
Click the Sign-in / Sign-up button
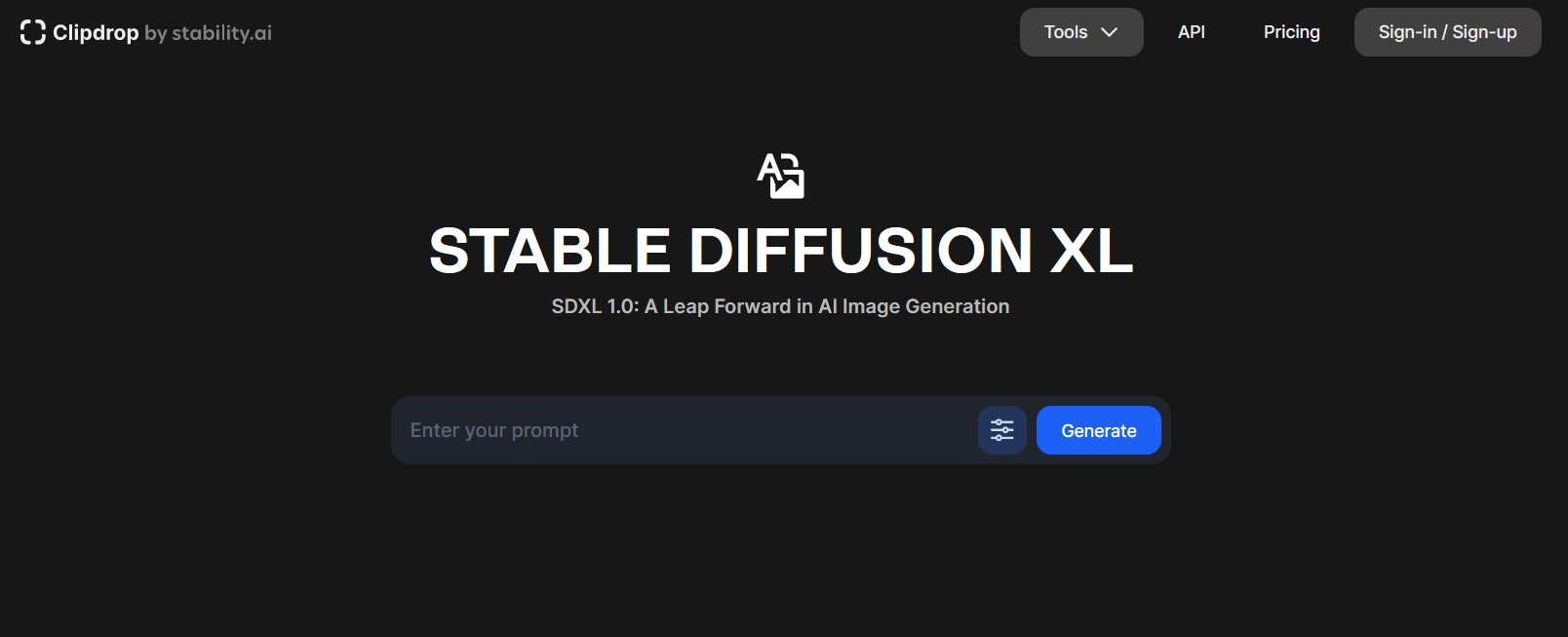[1448, 32]
